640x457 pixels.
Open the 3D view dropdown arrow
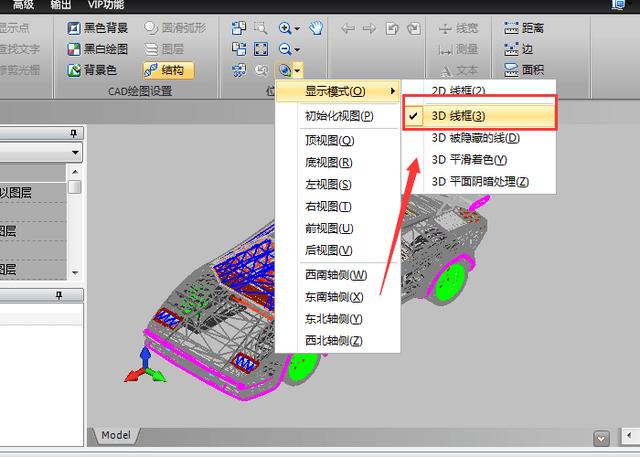[298, 70]
